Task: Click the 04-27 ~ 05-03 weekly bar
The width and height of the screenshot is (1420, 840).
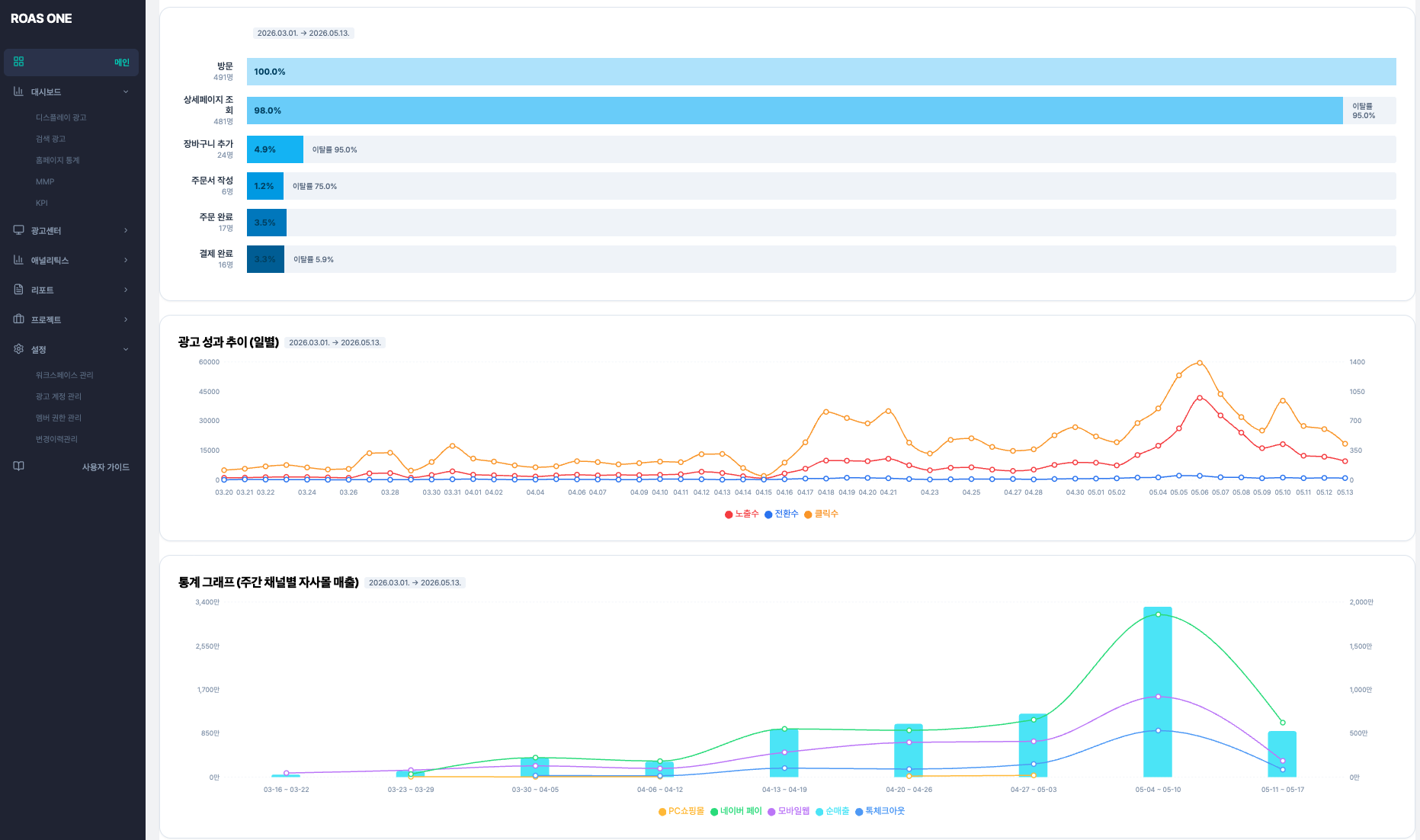Action: (x=1033, y=745)
